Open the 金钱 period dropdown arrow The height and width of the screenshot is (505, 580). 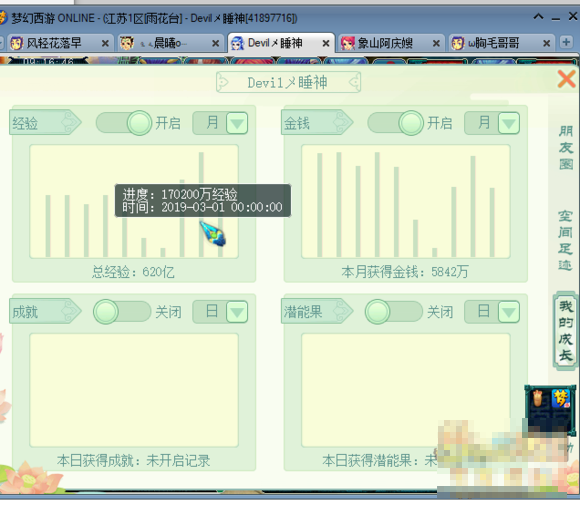[x=509, y=123]
